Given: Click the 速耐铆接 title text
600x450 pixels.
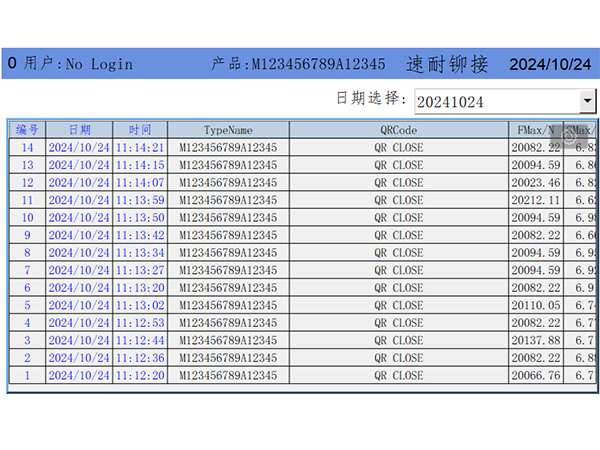Looking at the screenshot, I should pos(447,64).
